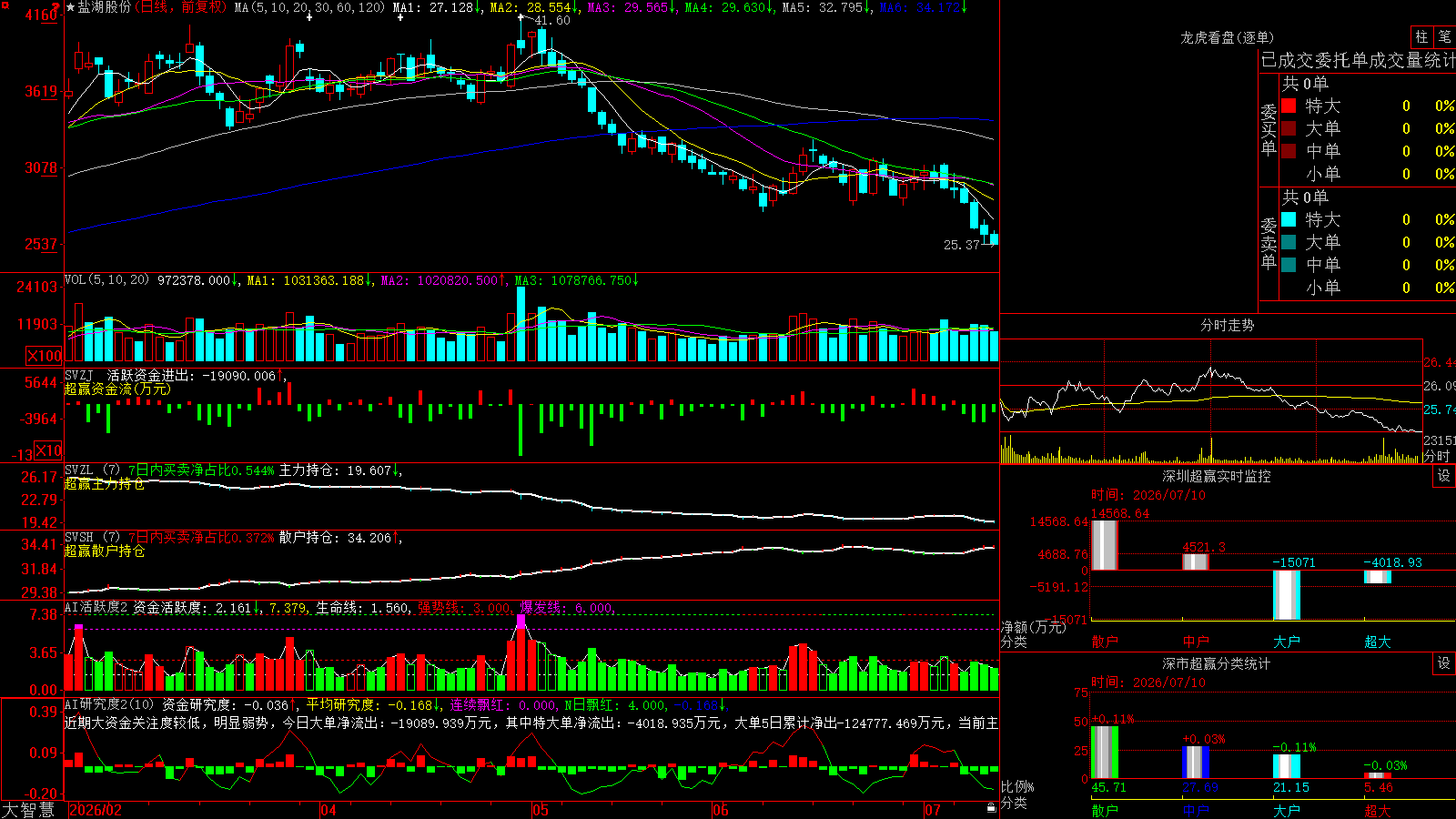1456x819 pixels.
Task: Click the 05 month marker on timeline
Action: point(540,810)
